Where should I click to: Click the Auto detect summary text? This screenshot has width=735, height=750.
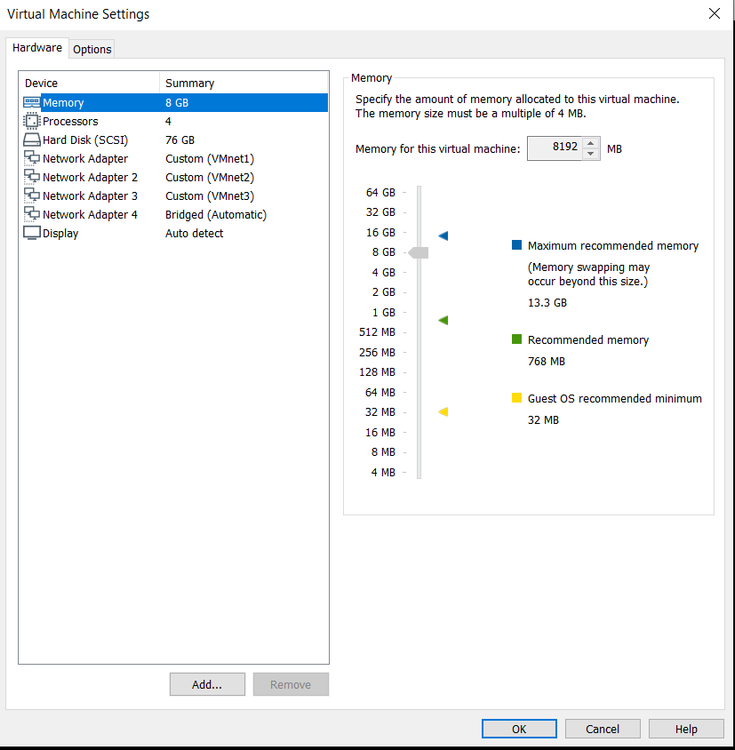[194, 233]
